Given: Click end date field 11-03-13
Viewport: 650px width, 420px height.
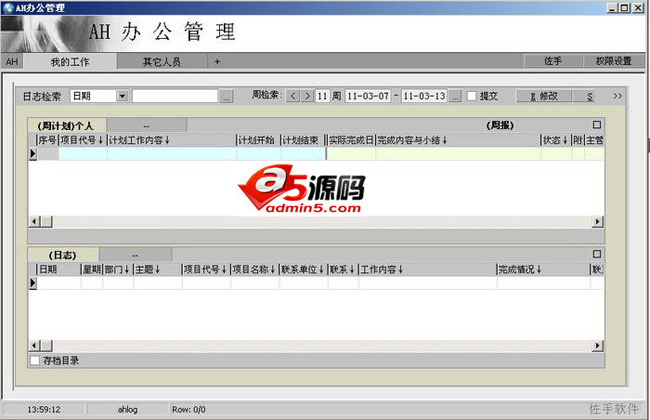Looking at the screenshot, I should (424, 96).
